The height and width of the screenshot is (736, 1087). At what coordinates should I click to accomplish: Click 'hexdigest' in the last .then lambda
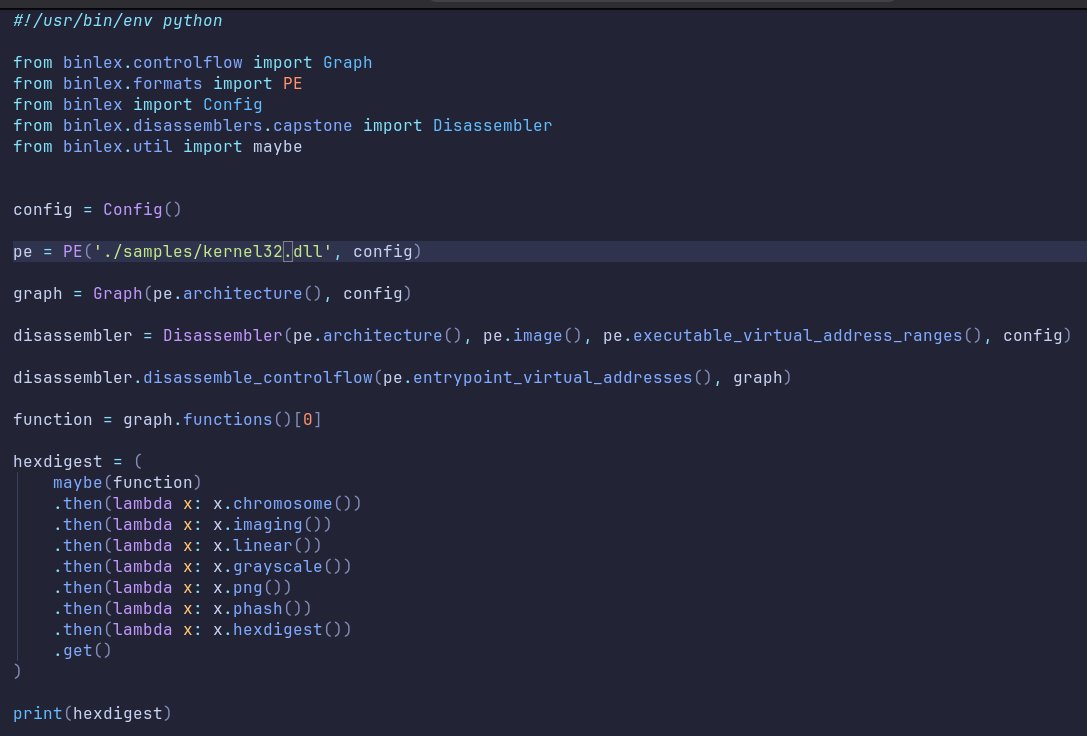pyautogui.click(x=278, y=629)
